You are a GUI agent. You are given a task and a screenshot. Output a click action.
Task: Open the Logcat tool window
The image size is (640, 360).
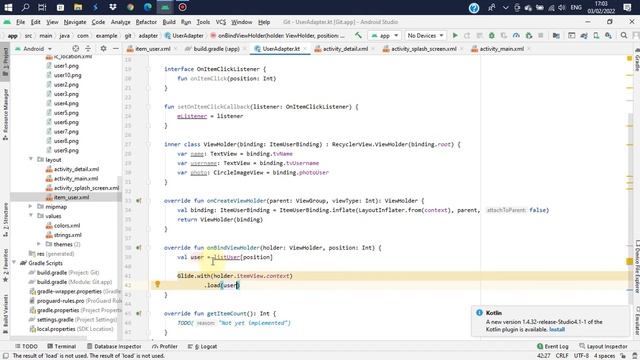tap(202, 347)
